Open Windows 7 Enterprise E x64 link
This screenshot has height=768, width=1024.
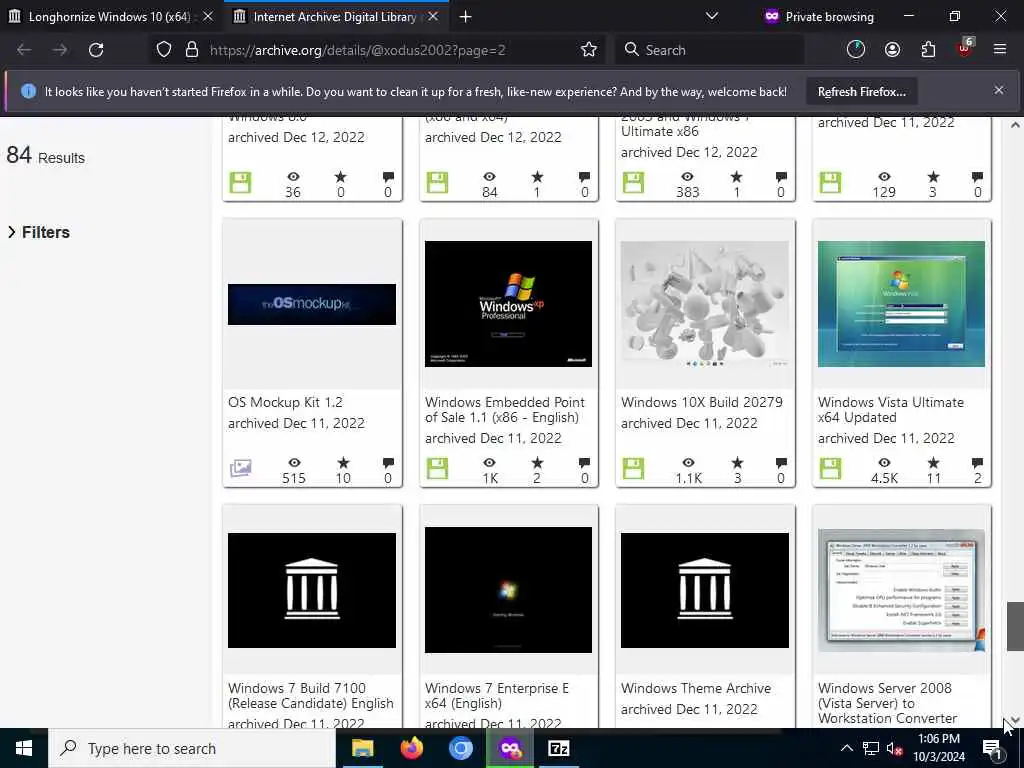497,696
